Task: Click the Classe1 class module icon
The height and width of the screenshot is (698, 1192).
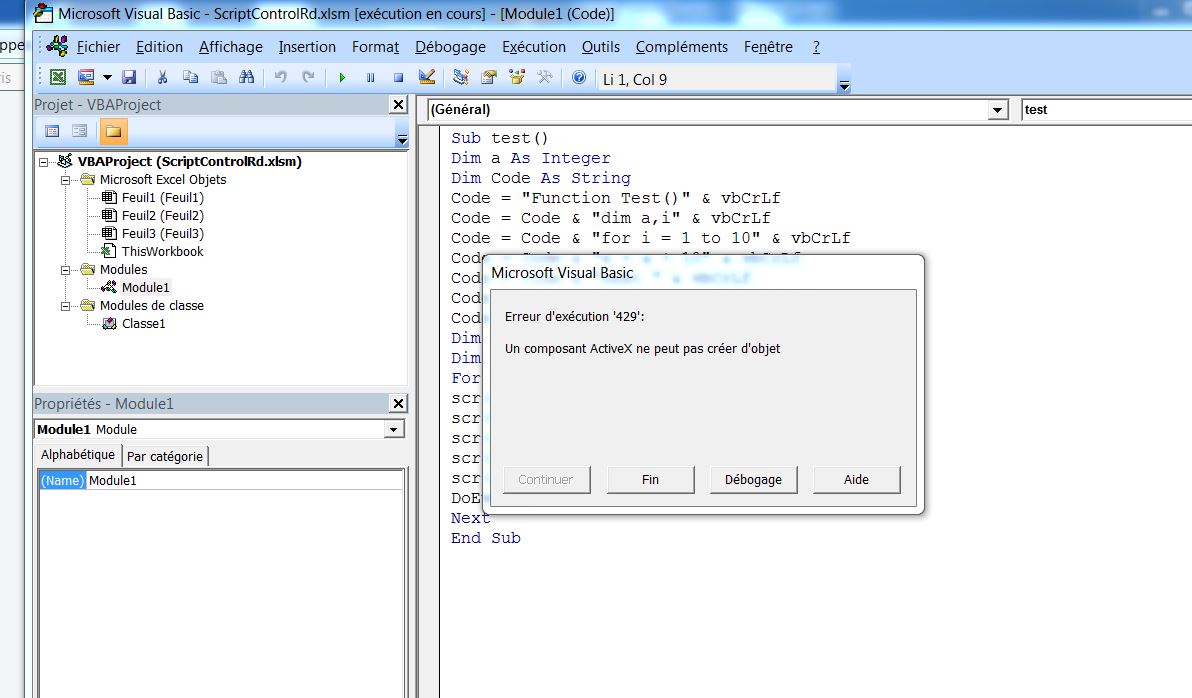Action: [x=109, y=323]
